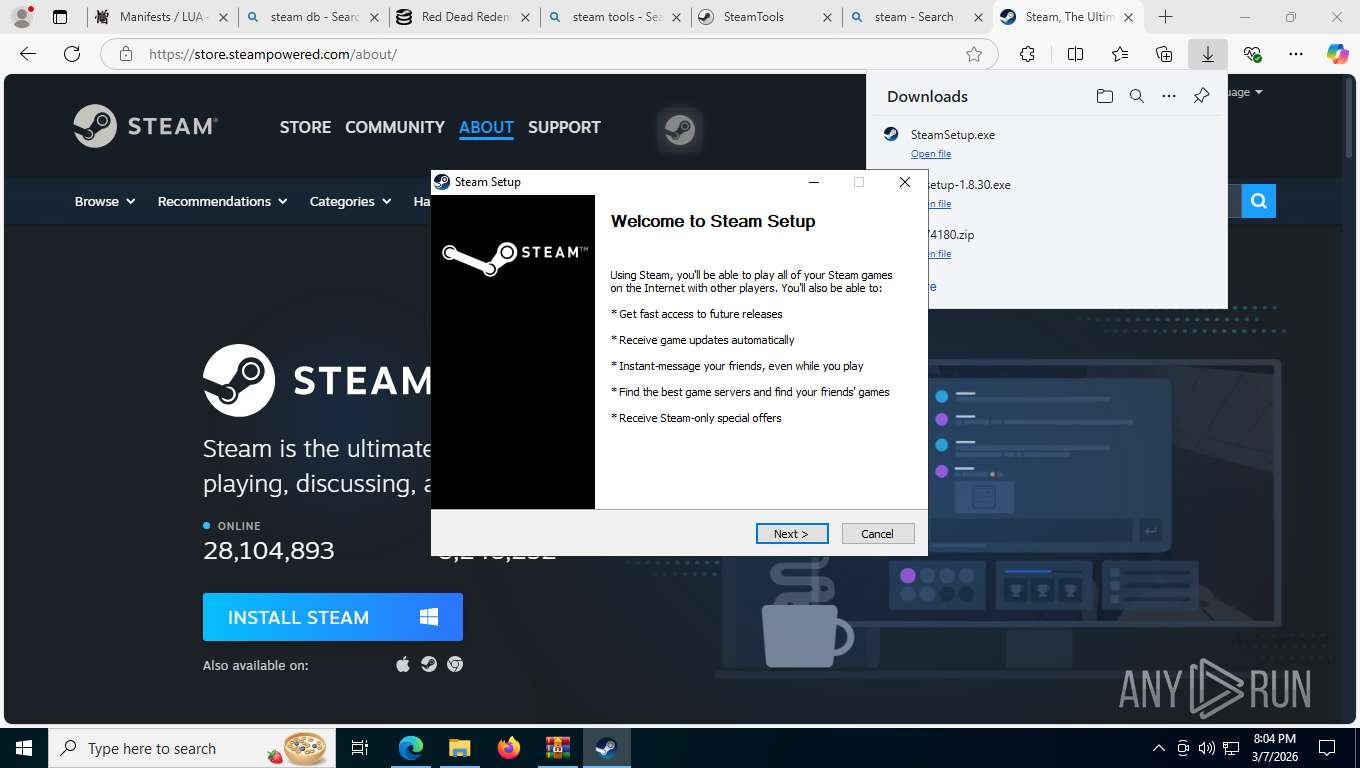Click the blue store search magnifier button

(x=1259, y=201)
